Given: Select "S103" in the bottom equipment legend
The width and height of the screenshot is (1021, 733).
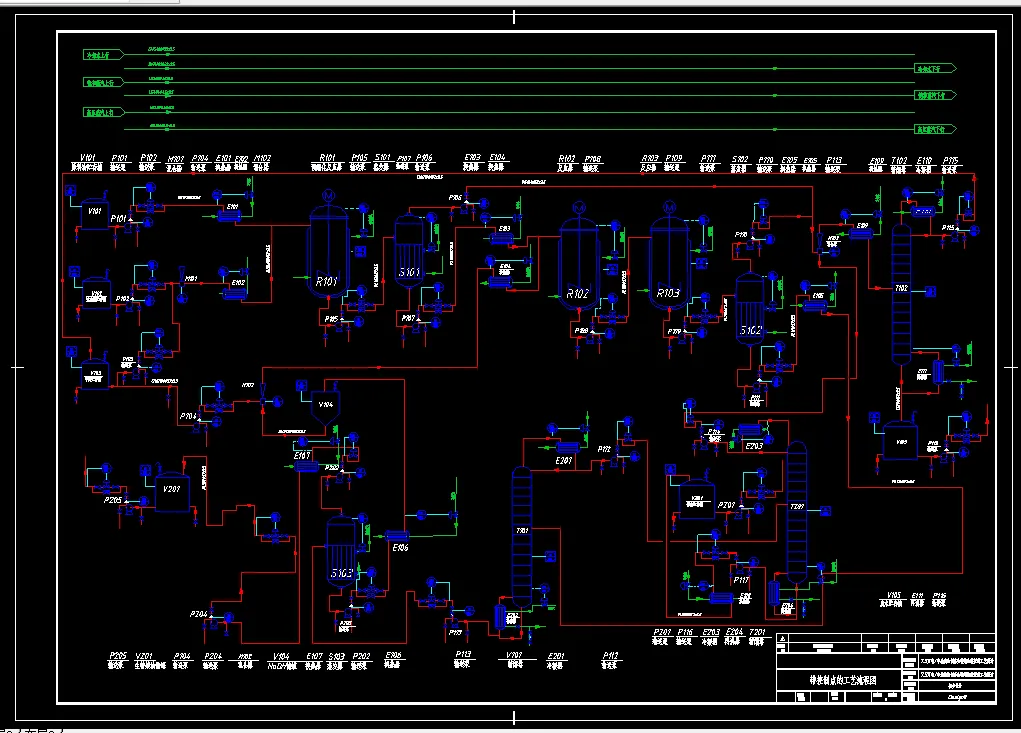Looking at the screenshot, I should pos(337,656).
